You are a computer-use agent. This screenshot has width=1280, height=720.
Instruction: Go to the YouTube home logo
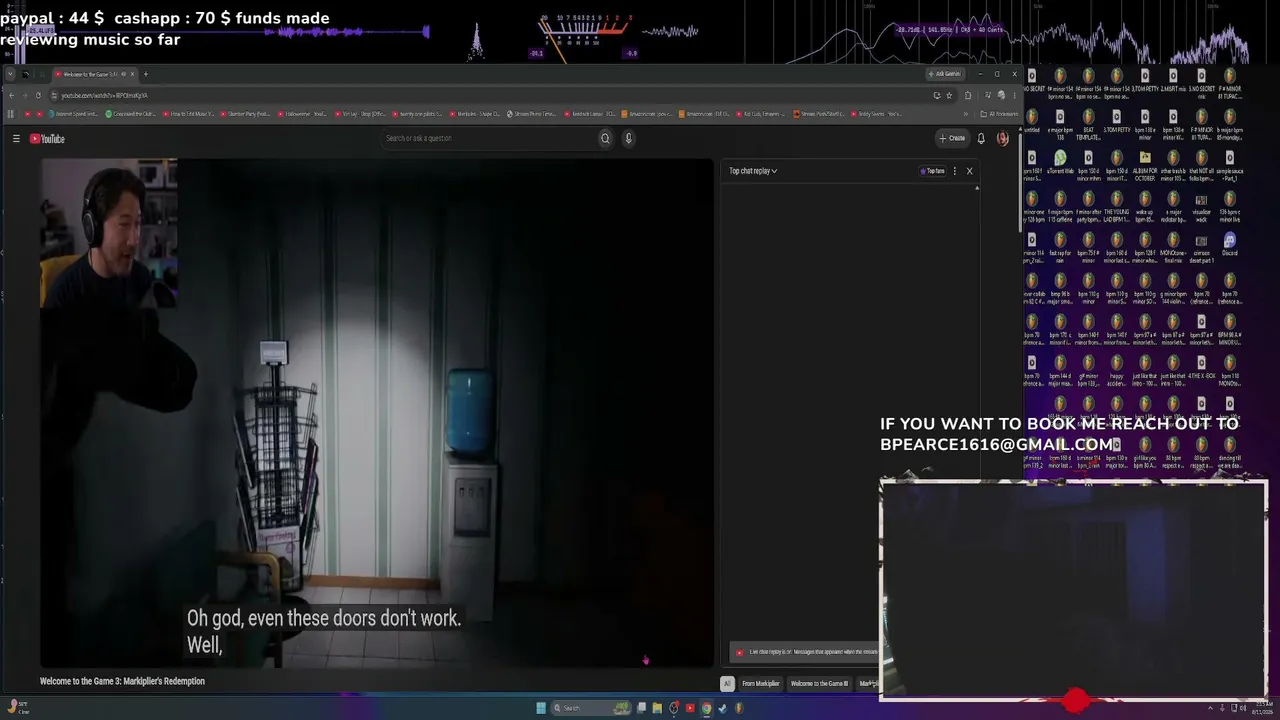[47, 139]
